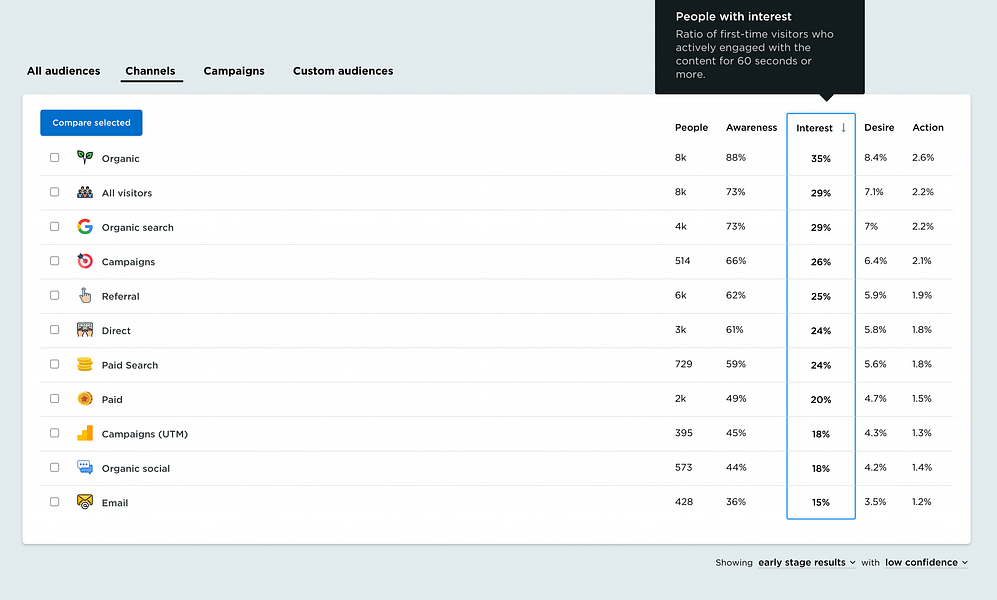Image resolution: width=997 pixels, height=600 pixels.
Task: Switch to the Custom audiences tab
Action: 343,71
